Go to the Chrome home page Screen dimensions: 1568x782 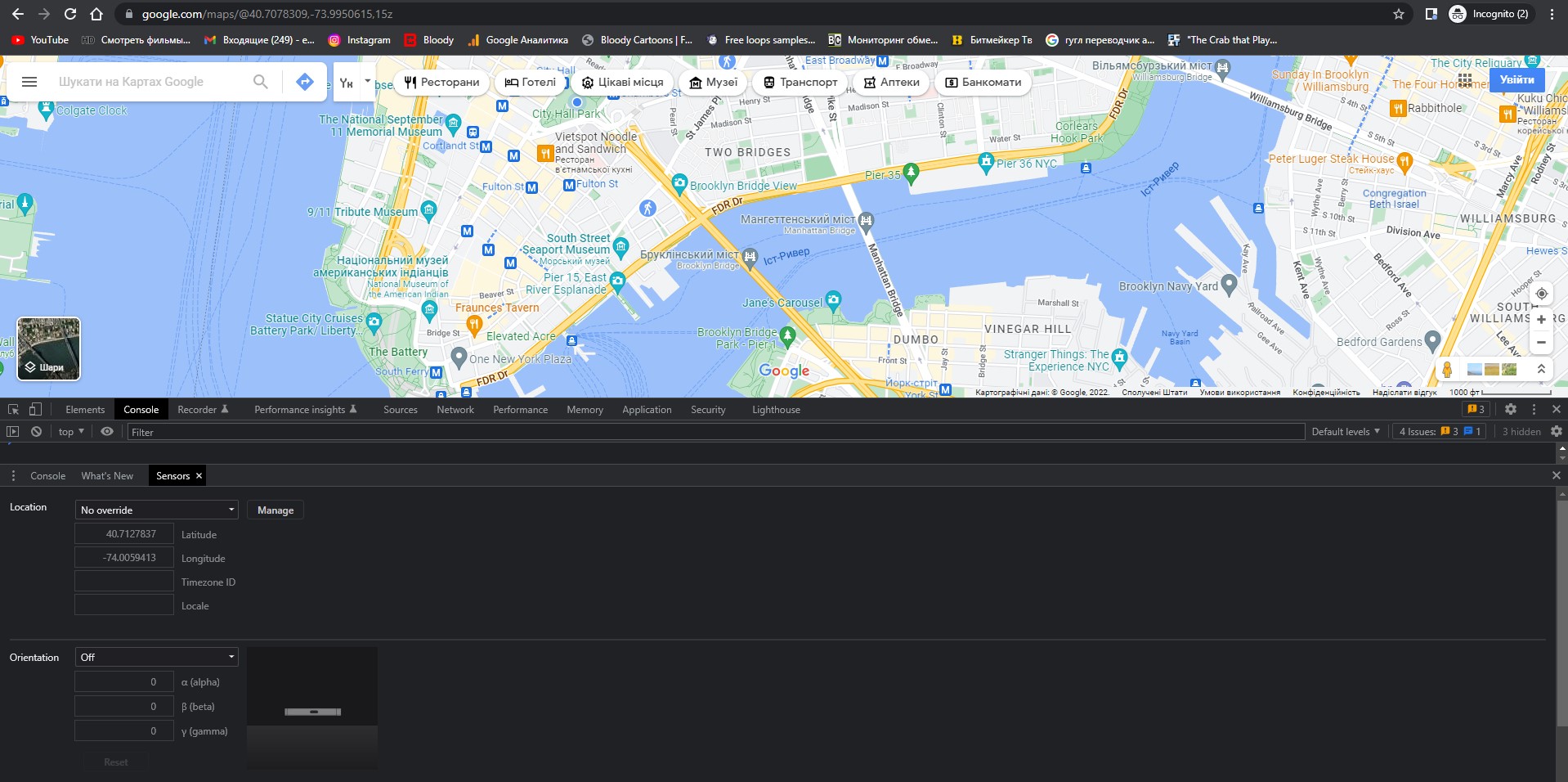pos(96,14)
